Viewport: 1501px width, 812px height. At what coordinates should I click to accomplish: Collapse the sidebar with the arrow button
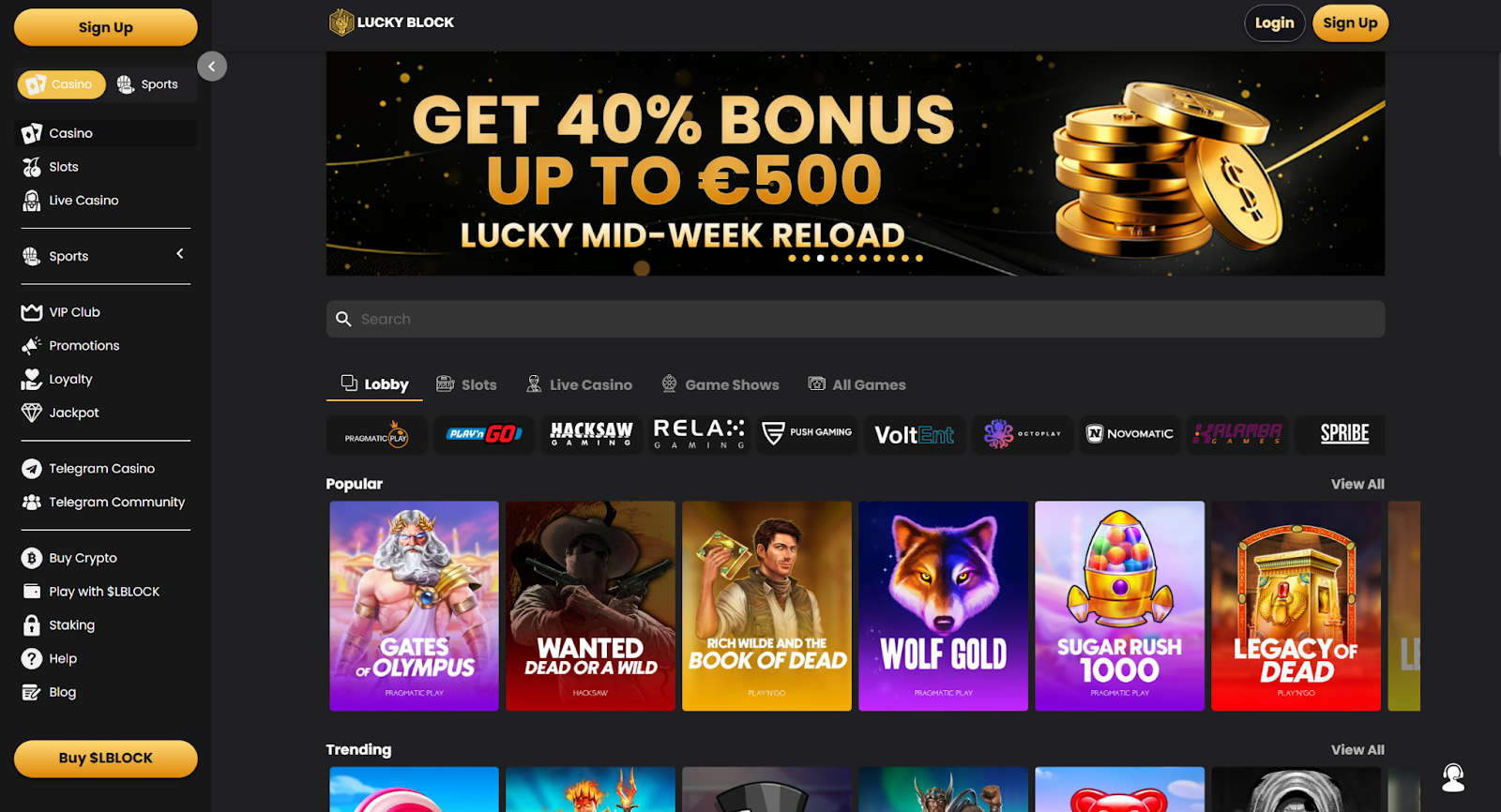212,67
